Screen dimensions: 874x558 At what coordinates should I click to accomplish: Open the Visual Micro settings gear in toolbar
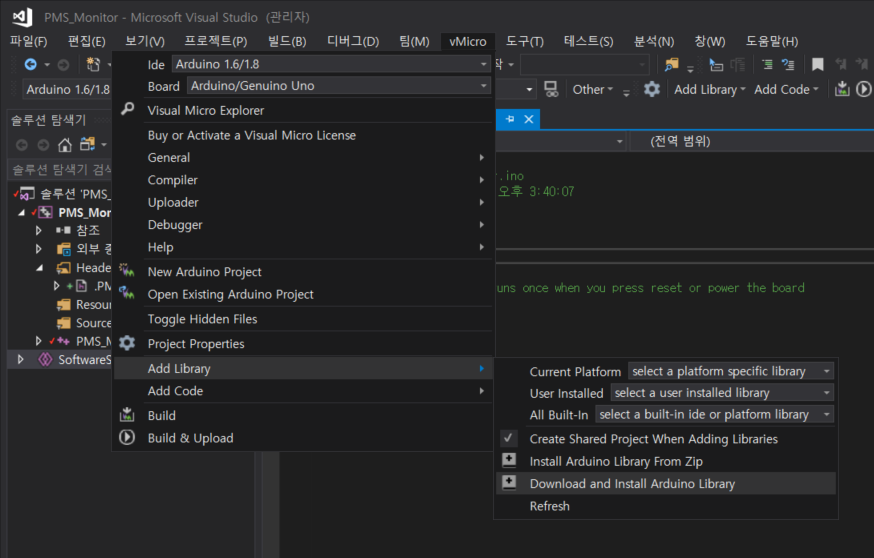(x=652, y=89)
